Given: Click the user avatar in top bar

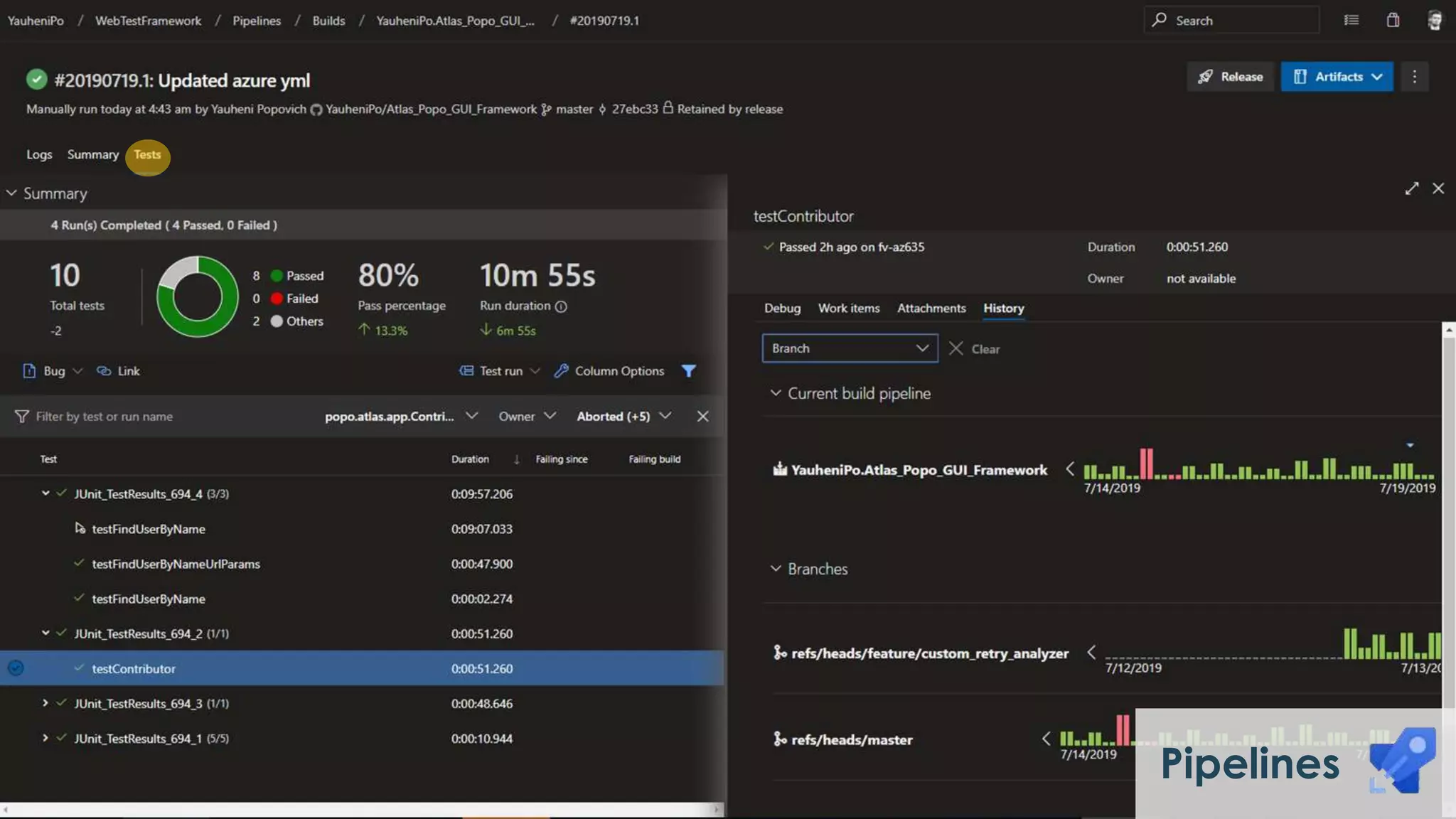Looking at the screenshot, I should pos(1435,20).
